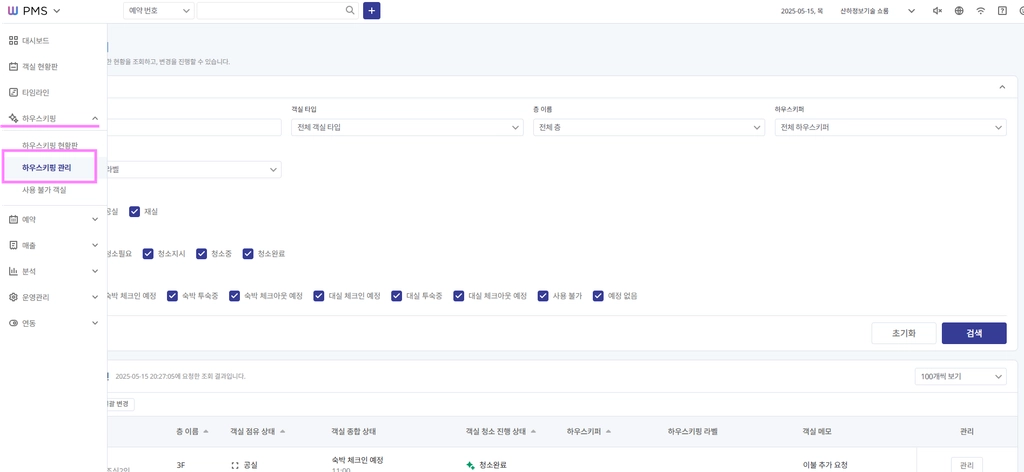Open the 100개씩 보기 page-size dropdown

point(961,377)
